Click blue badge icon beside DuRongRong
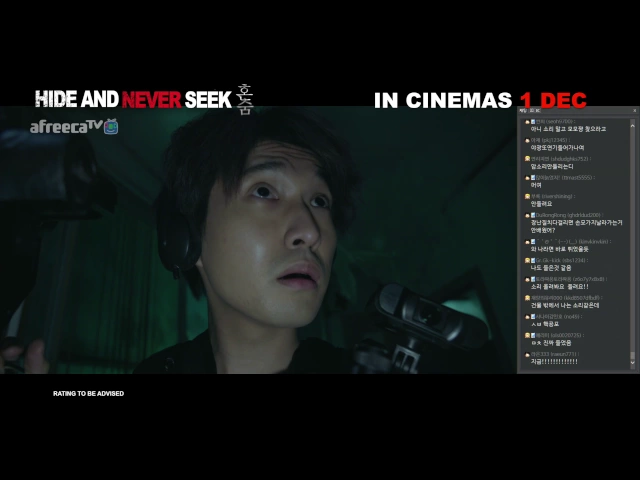This screenshot has height=480, width=640. click(533, 215)
